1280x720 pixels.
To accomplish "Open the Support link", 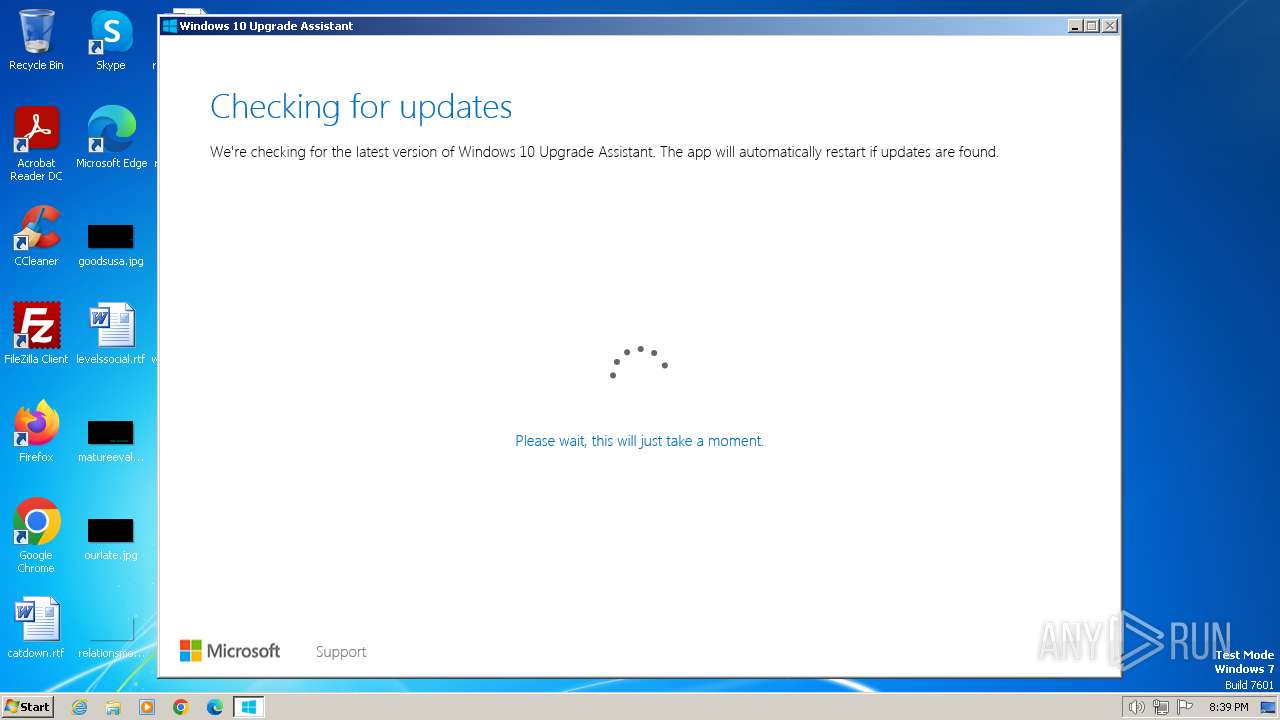I will coord(341,652).
